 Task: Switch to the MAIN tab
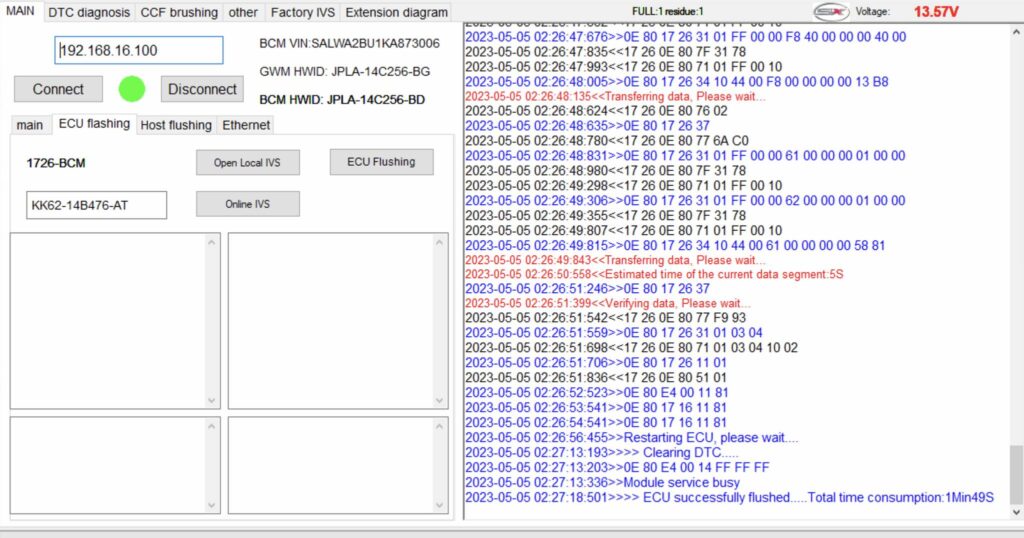pos(20,11)
